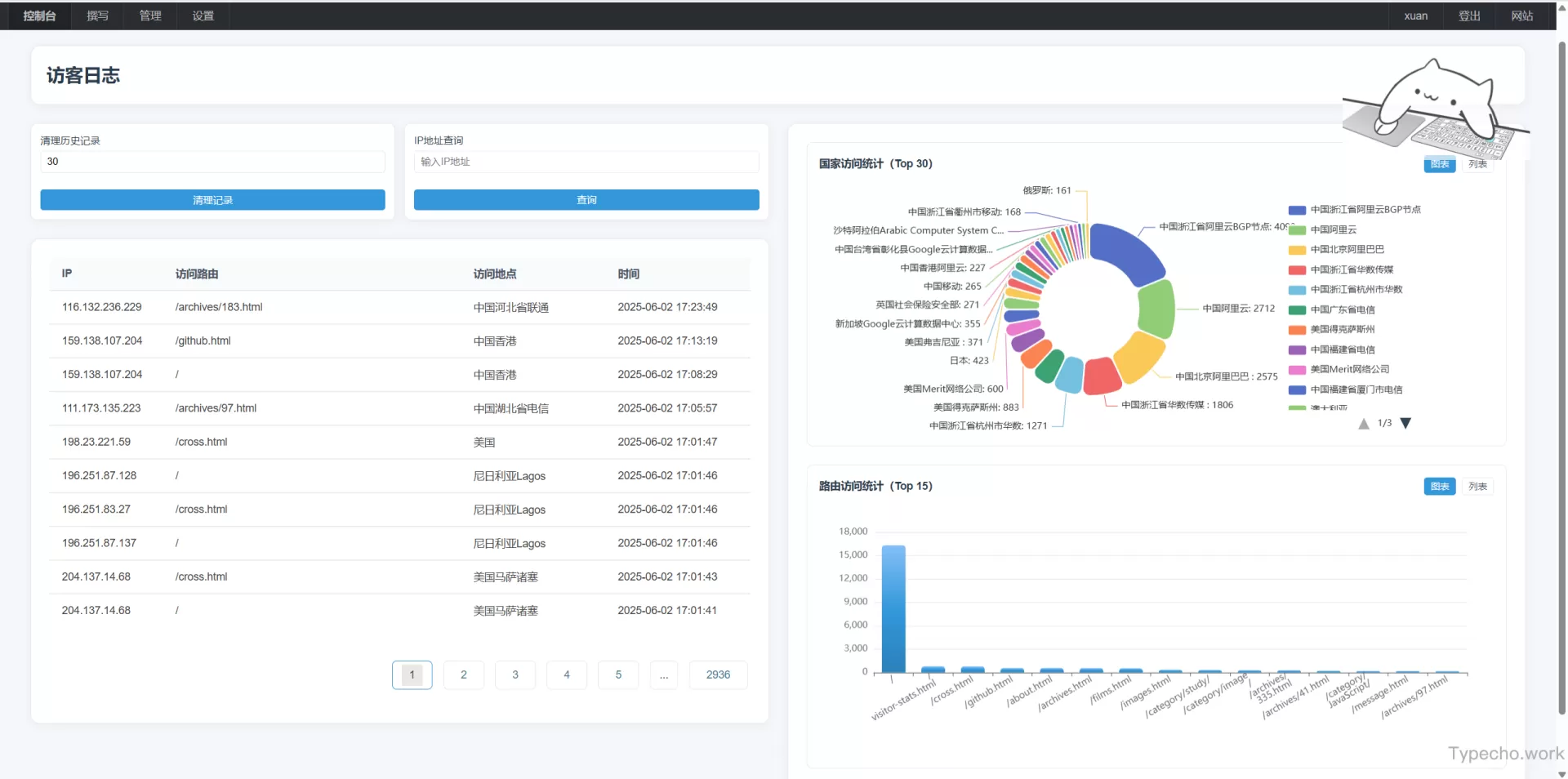Click the tallest bar in route chart
The image size is (1568, 779).
(x=893, y=608)
